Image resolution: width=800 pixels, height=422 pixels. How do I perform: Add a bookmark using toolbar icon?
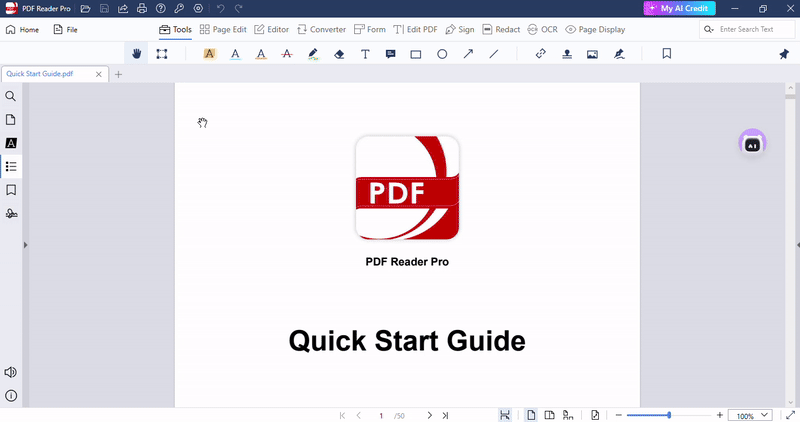coord(666,54)
